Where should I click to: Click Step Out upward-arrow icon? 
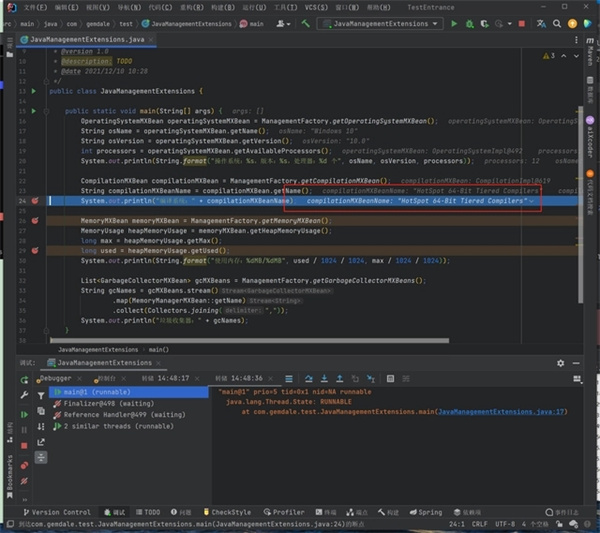click(x=339, y=378)
